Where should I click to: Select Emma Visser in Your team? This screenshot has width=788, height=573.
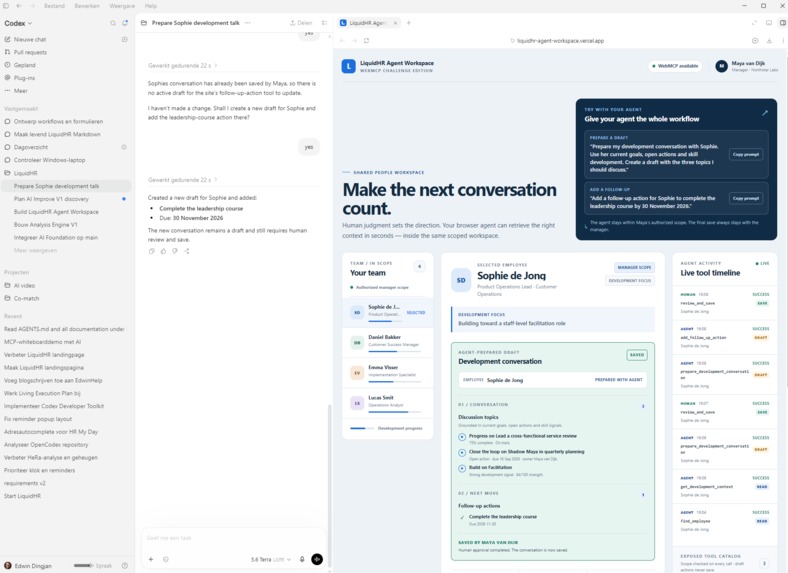387,372
